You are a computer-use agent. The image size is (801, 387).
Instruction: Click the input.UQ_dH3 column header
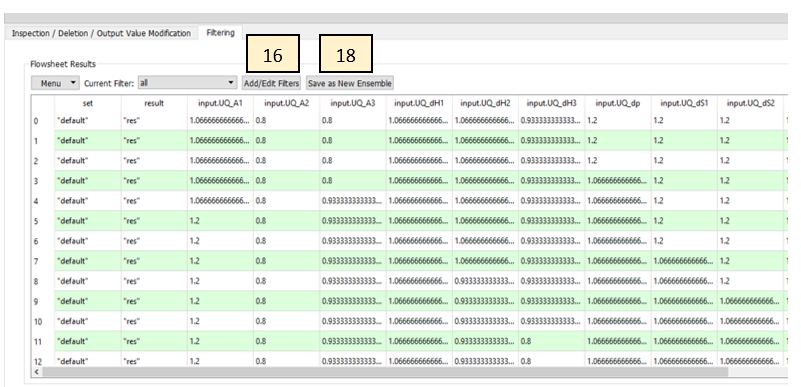[552, 103]
